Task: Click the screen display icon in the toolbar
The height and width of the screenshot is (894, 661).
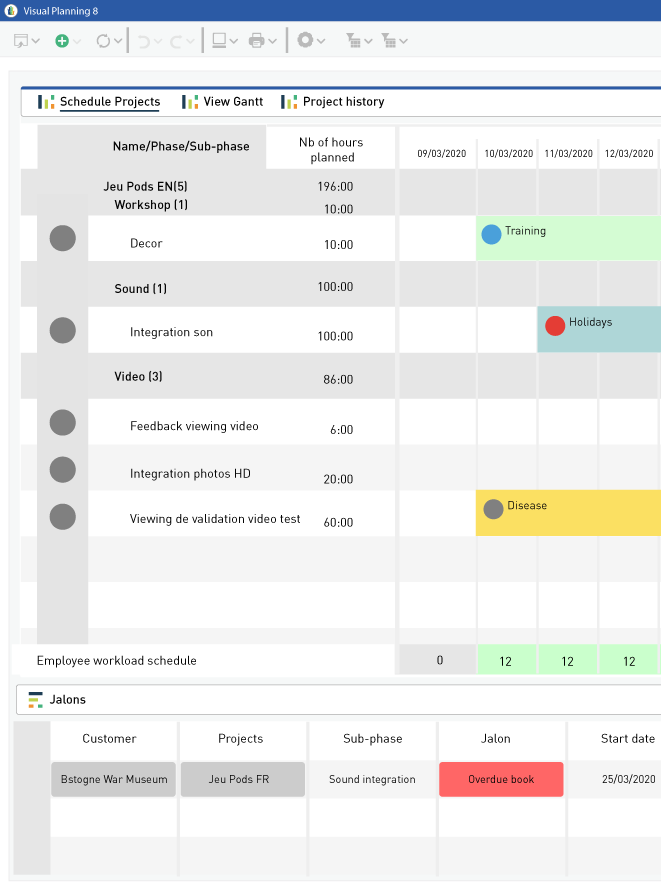Action: click(219, 41)
